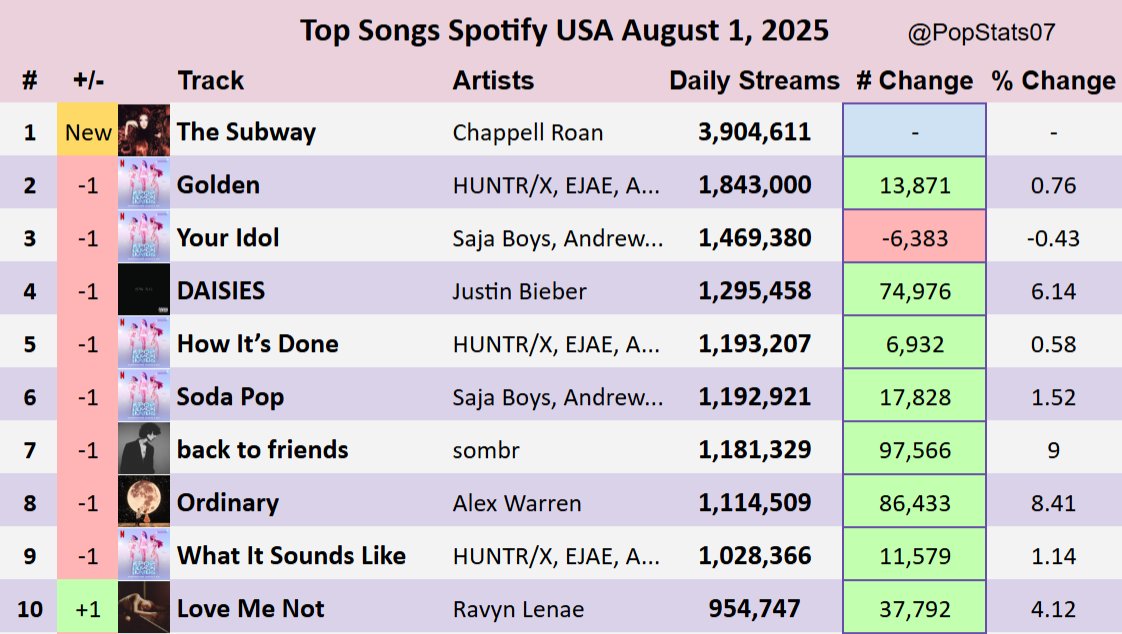Open the Ordinary moon album cover
Viewport: 1122px width, 634px height.
pos(144,502)
